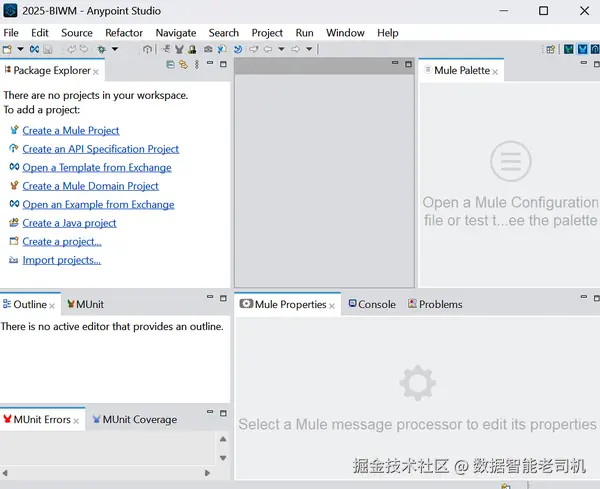The width and height of the screenshot is (600, 489).
Task: Toggle Link with Editor in Package Explorer
Action: [x=183, y=64]
